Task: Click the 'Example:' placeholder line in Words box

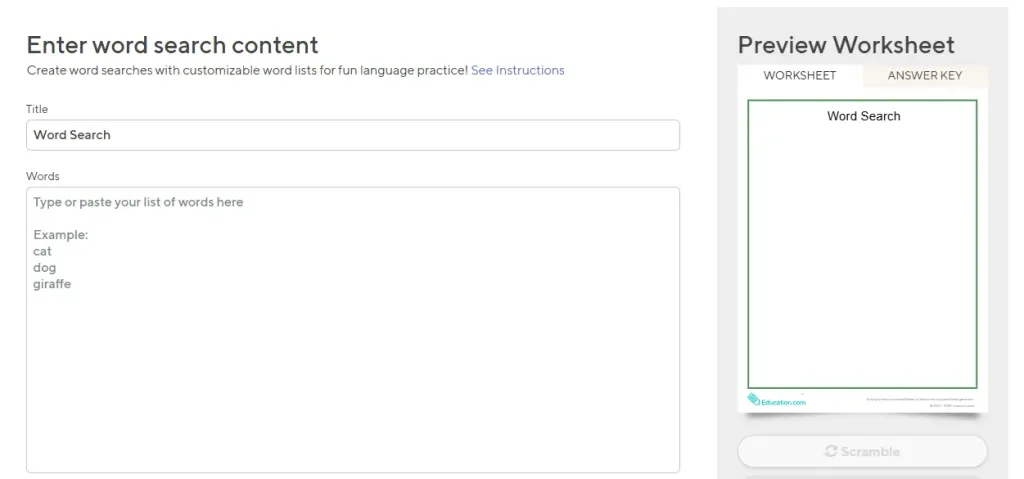Action: [x=61, y=235]
